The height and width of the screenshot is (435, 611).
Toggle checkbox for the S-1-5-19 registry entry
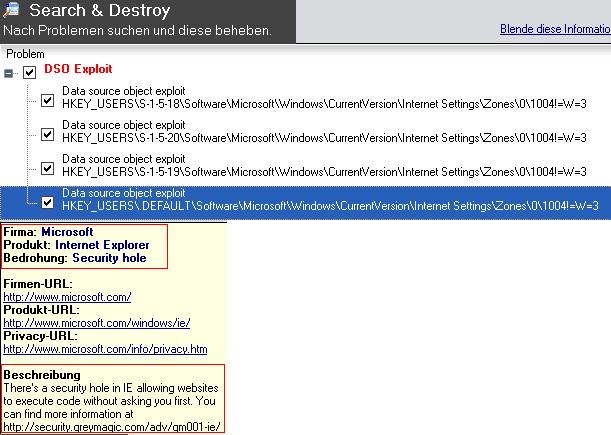48,168
